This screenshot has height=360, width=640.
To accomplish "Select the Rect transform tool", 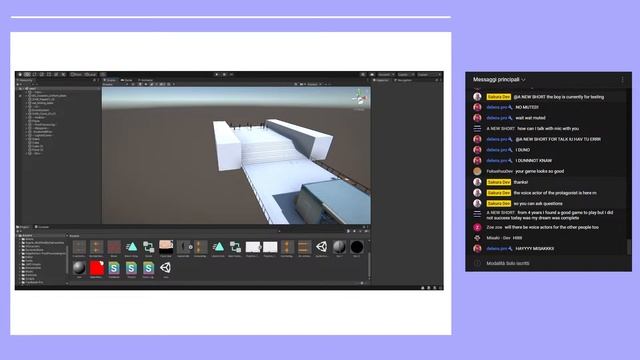I will coord(49,75).
